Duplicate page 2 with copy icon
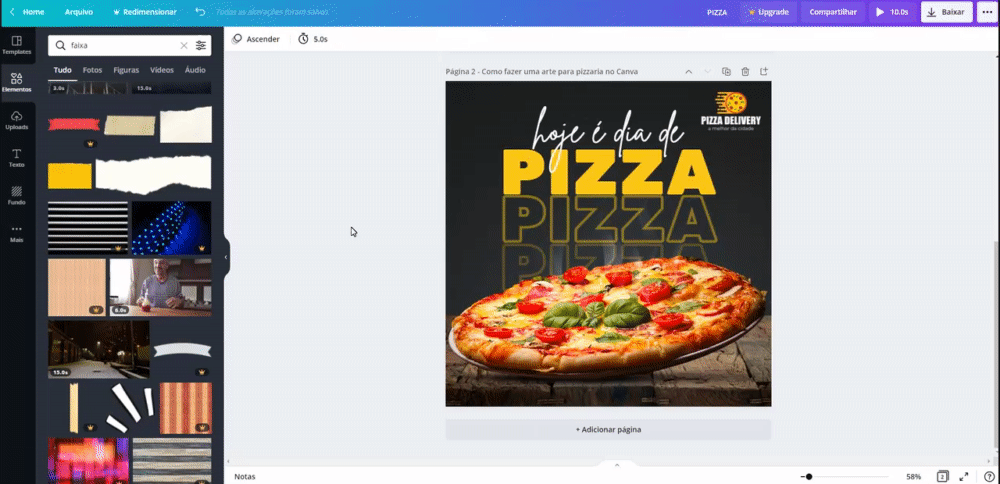This screenshot has height=484, width=1000. 726,71
